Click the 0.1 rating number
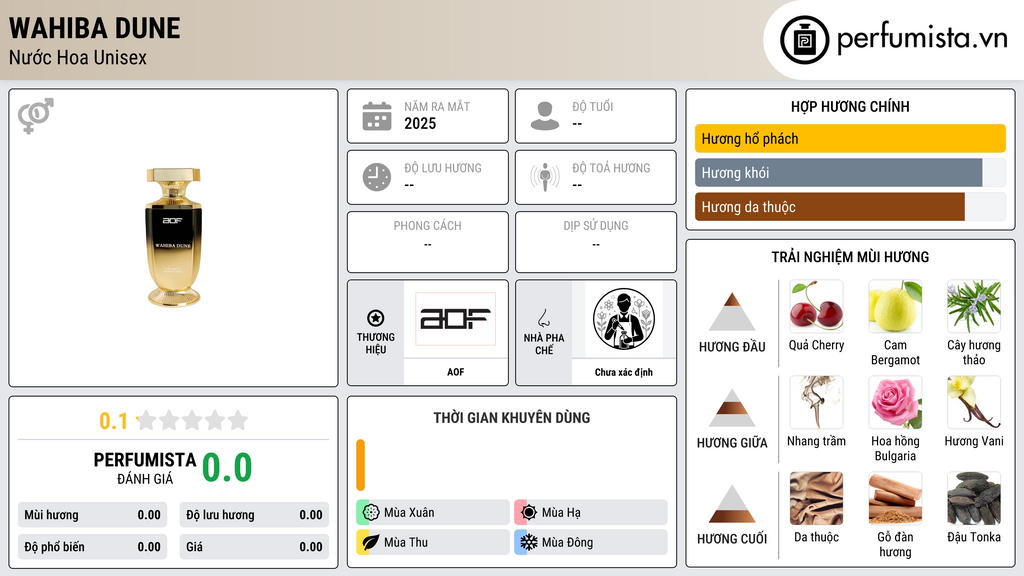 [114, 421]
